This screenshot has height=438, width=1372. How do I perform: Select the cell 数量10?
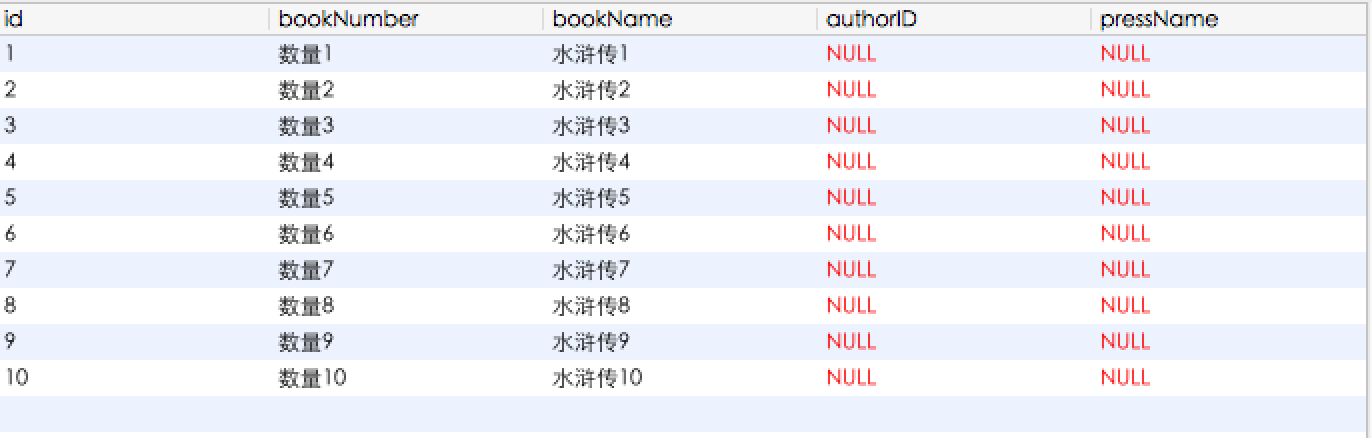point(407,378)
